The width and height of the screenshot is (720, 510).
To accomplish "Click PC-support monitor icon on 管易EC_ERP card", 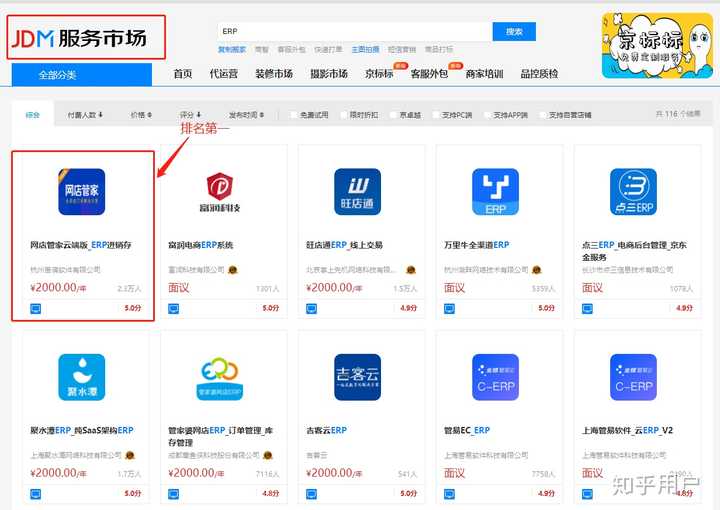I will pyautogui.click(x=449, y=494).
